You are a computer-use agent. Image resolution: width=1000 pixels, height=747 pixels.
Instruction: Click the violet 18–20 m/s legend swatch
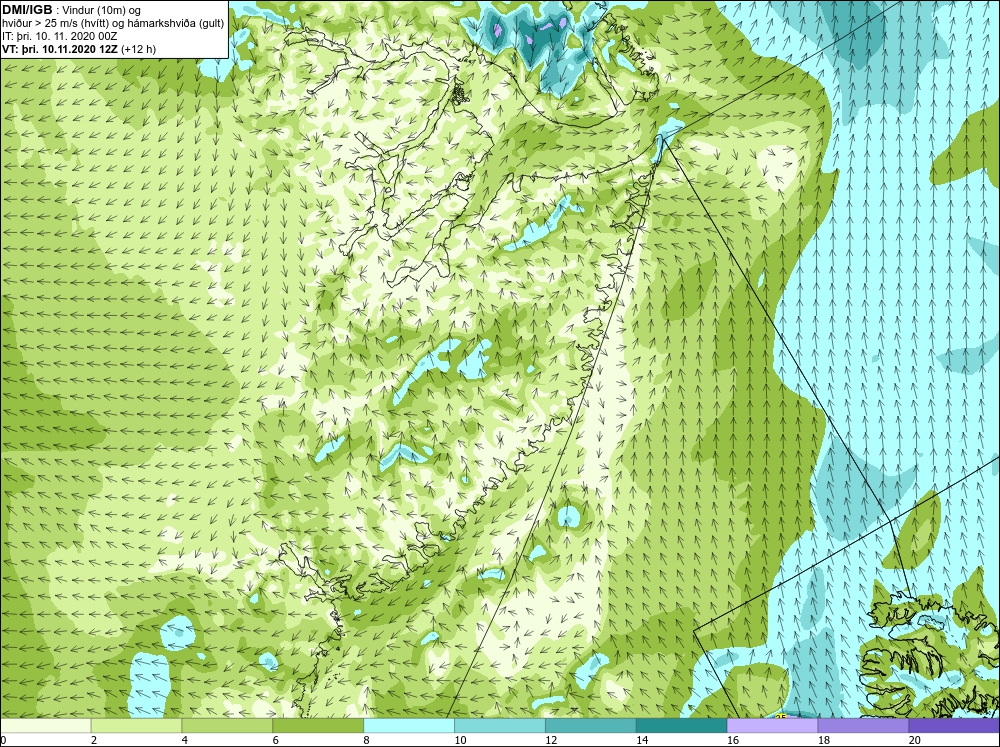tap(864, 726)
